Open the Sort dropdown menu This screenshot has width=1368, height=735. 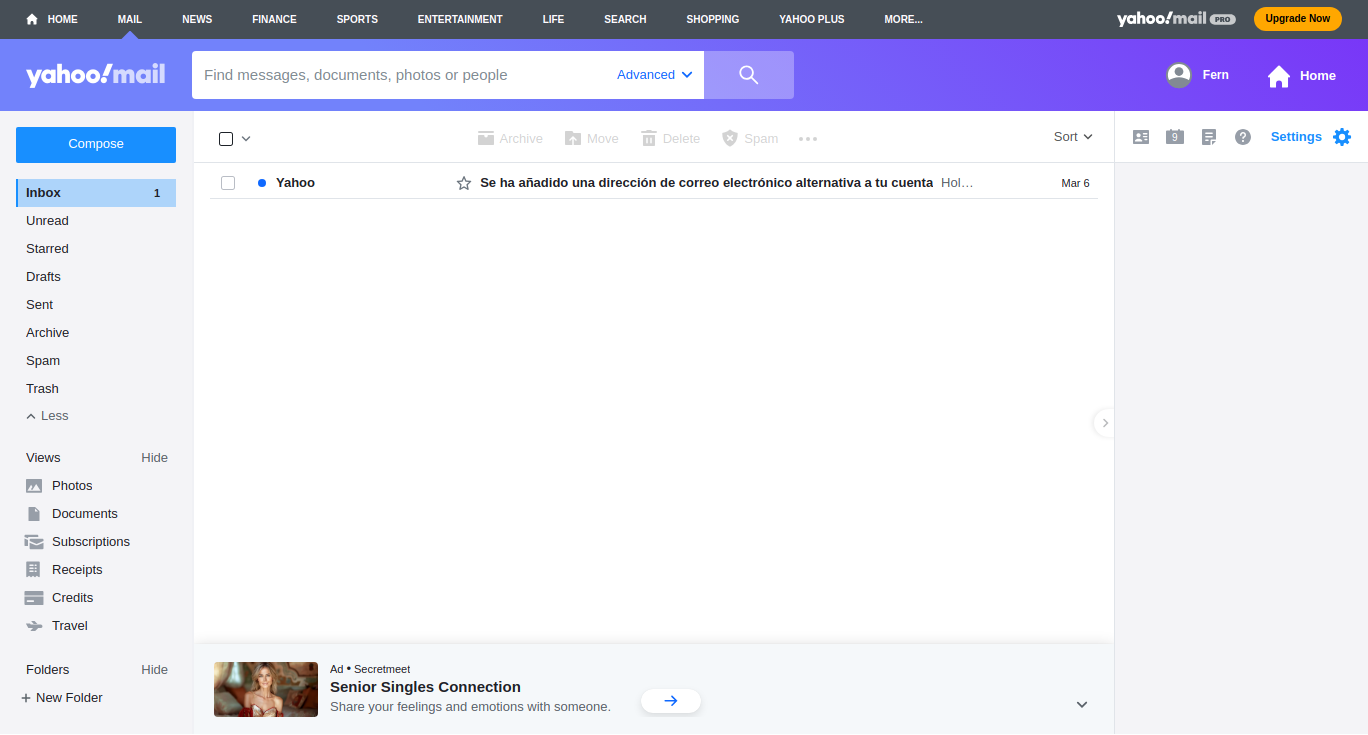[1073, 137]
